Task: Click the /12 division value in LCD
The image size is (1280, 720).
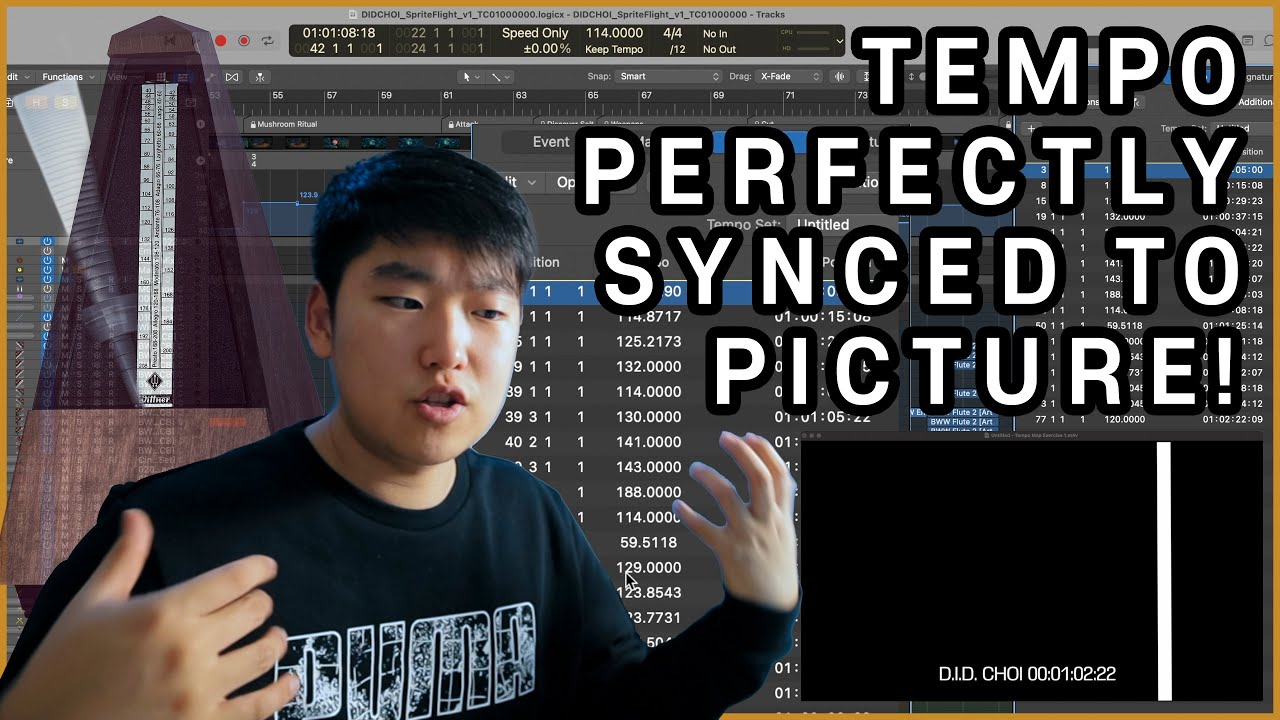Action: tap(678, 49)
